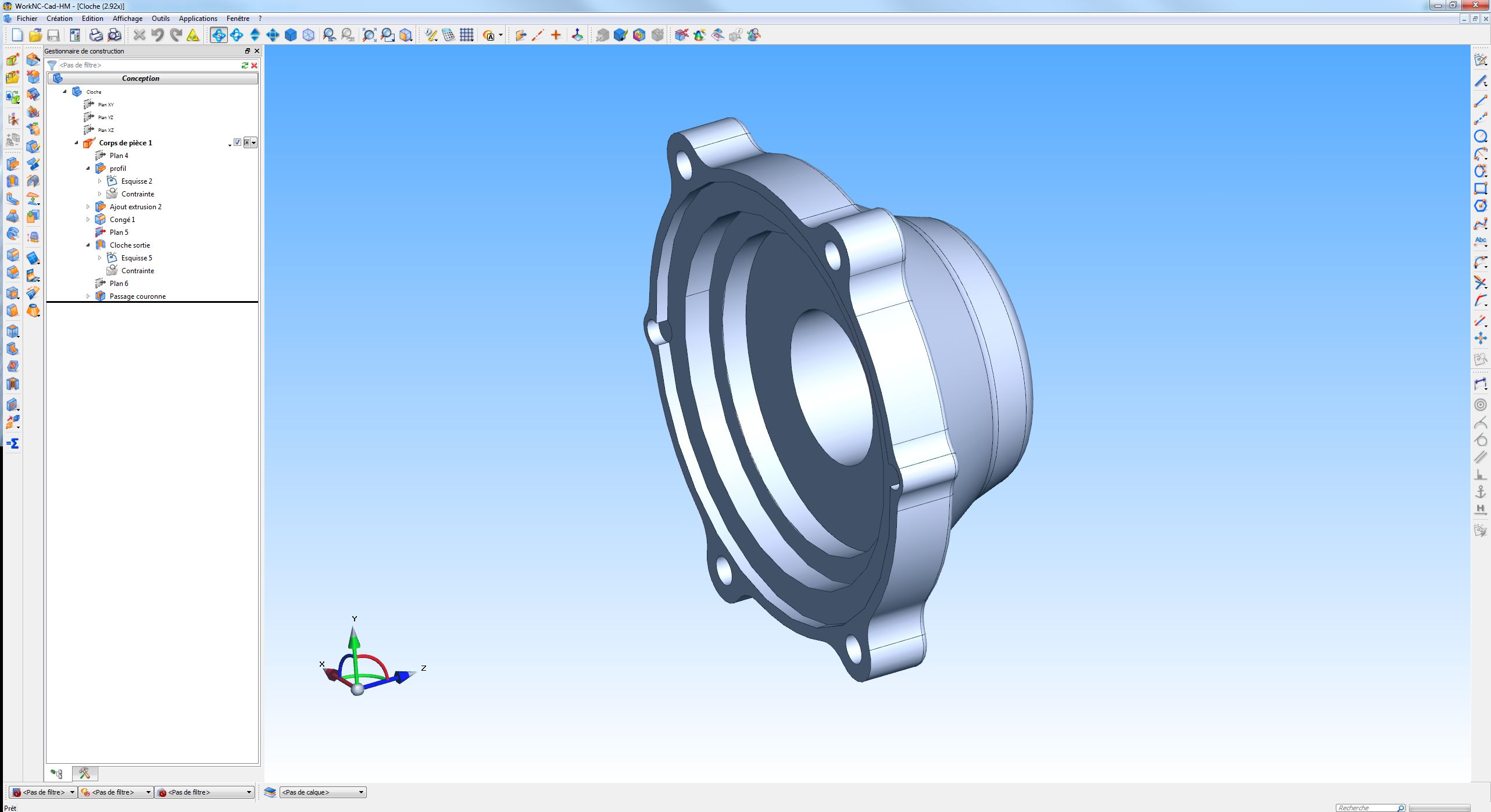Select the grid display icon
1491x812 pixels.
tap(467, 35)
